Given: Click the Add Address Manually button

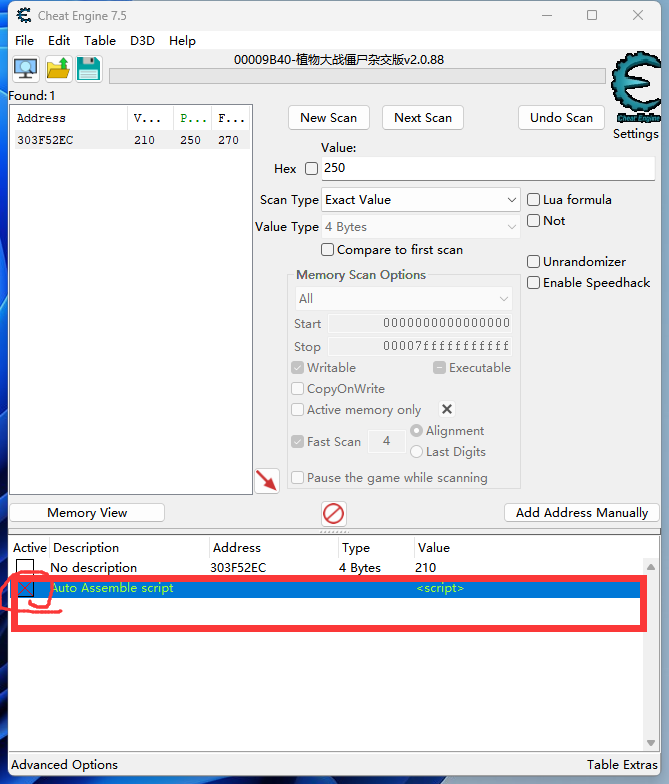Looking at the screenshot, I should pyautogui.click(x=581, y=513).
